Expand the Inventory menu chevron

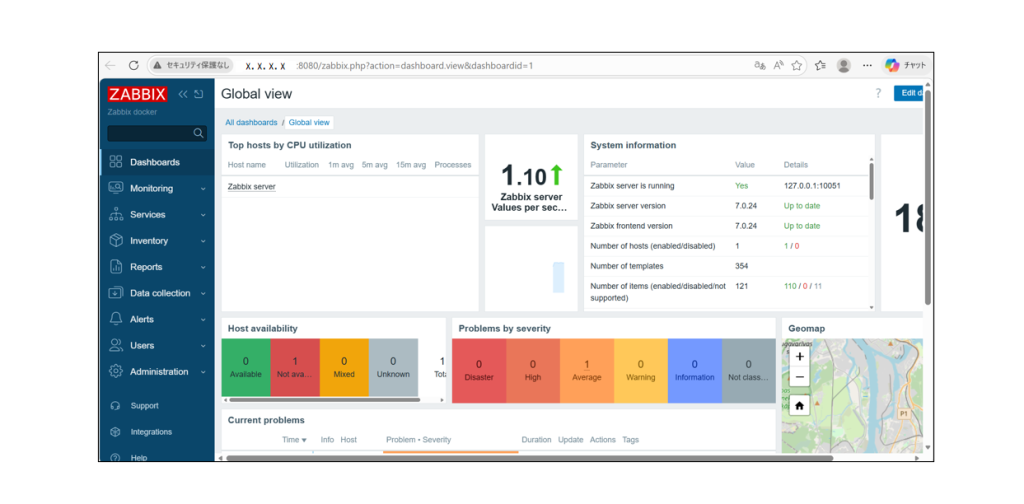[203, 241]
